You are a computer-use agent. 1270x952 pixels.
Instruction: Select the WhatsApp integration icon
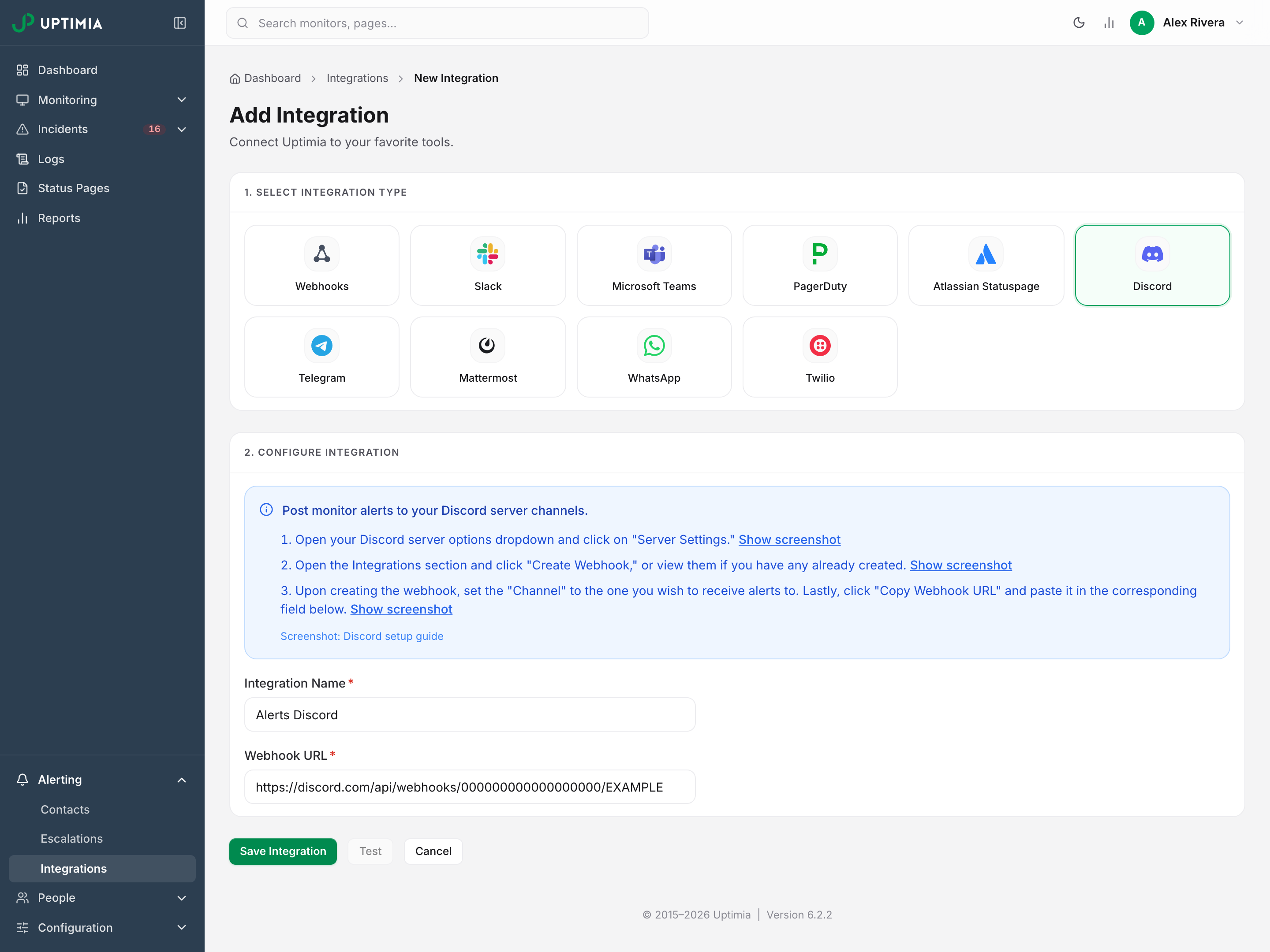pyautogui.click(x=654, y=346)
